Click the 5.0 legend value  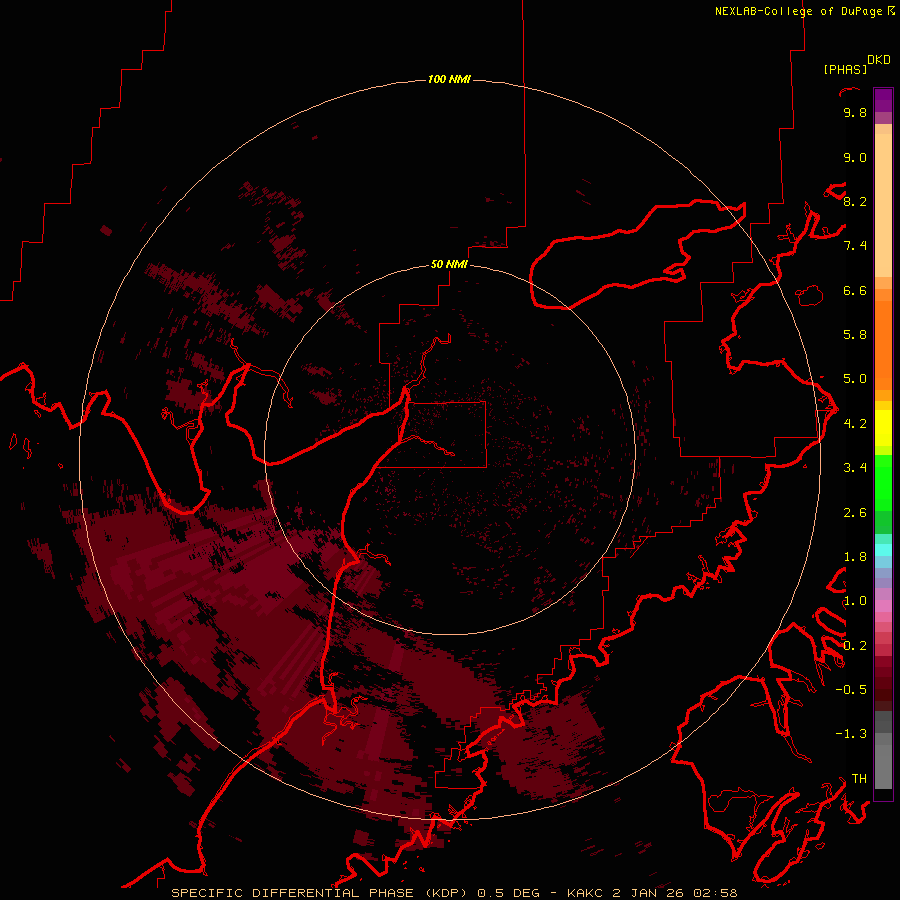click(855, 379)
